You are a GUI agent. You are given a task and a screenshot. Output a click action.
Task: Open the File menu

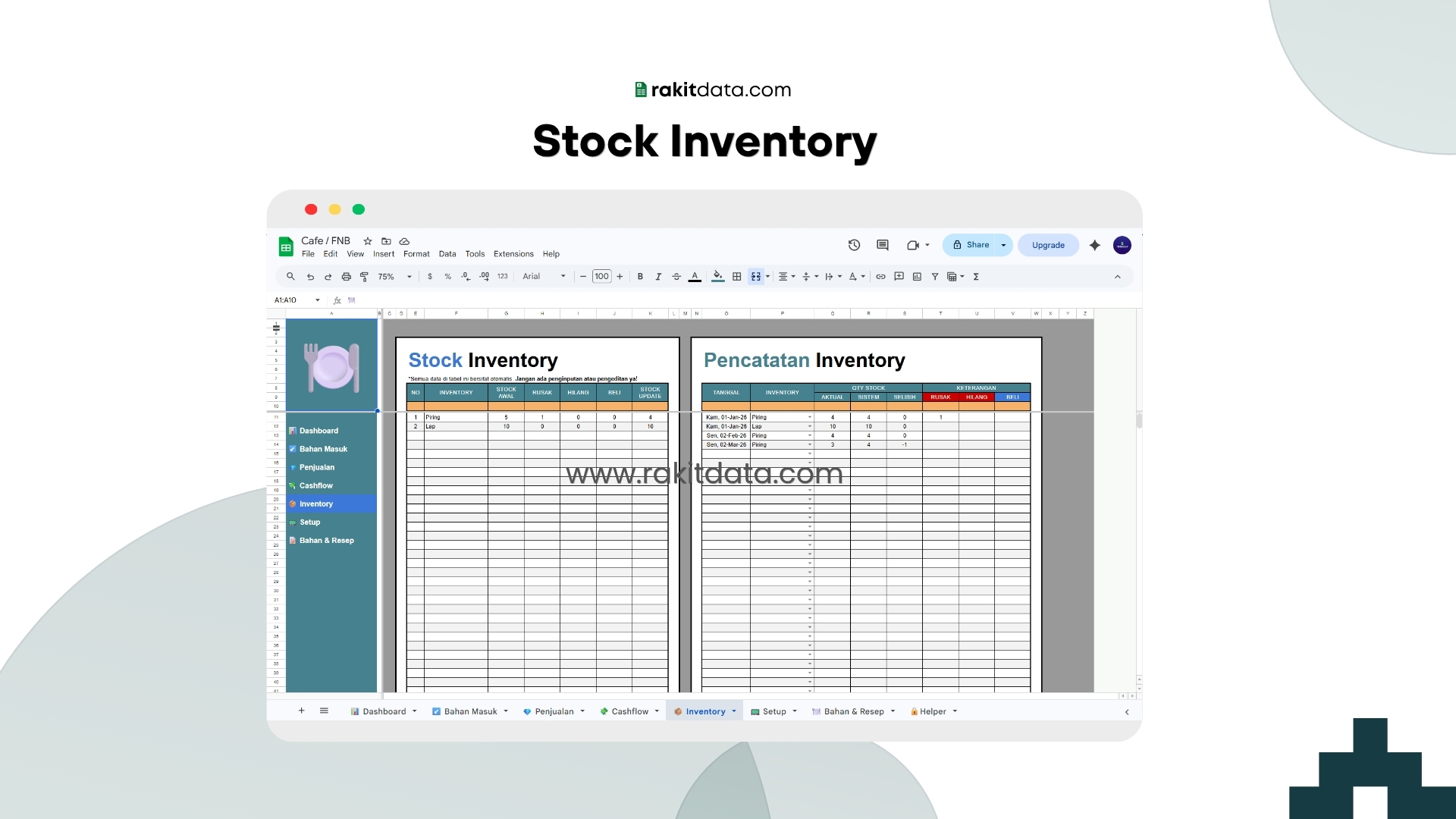[x=308, y=254]
